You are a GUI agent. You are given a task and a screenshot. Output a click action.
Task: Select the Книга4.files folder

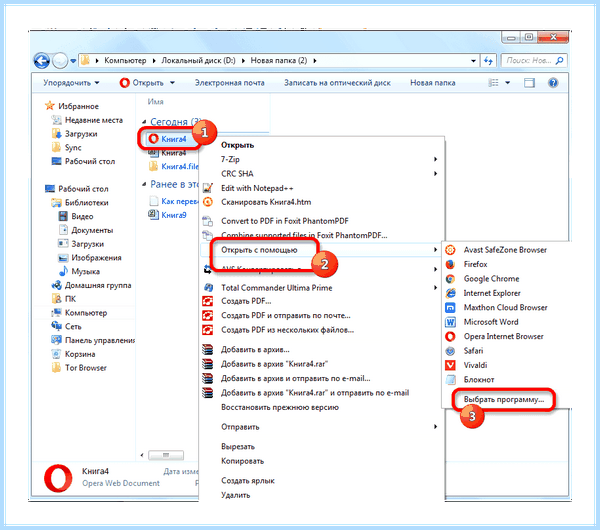click(174, 166)
